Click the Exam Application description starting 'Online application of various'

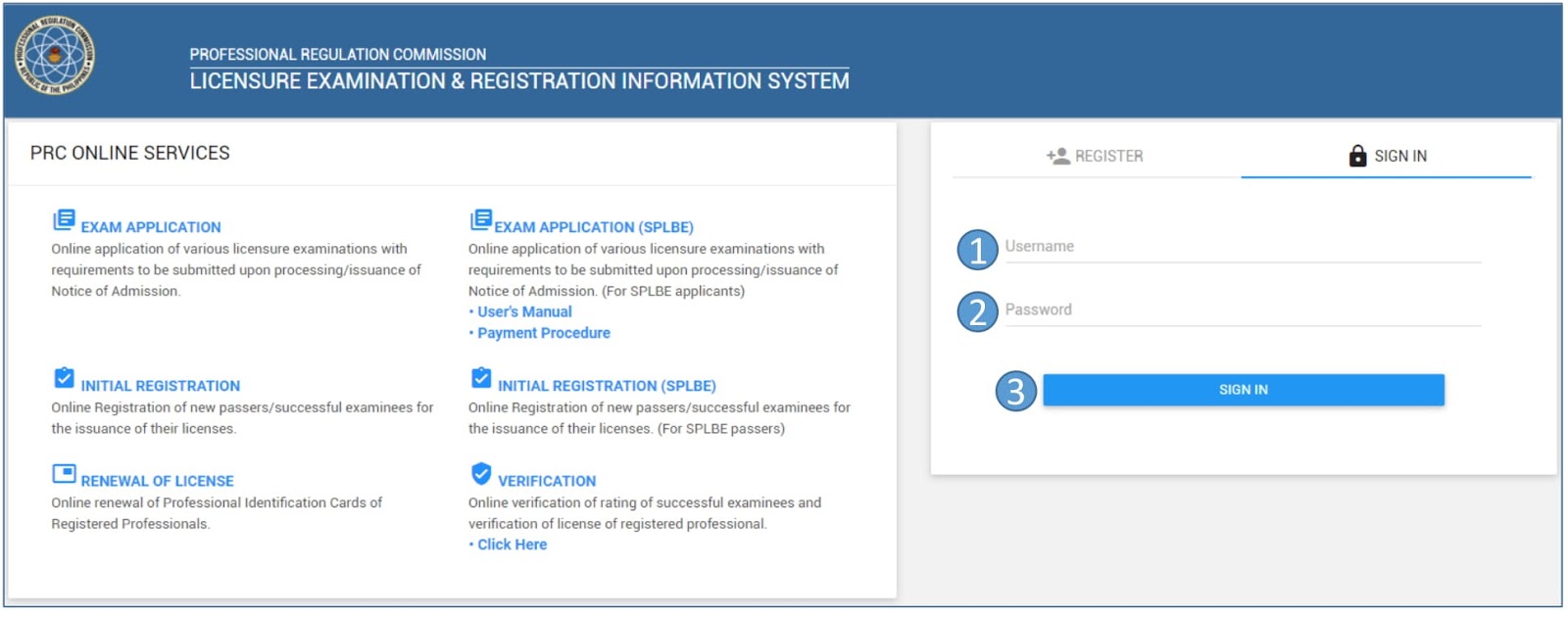click(x=236, y=270)
